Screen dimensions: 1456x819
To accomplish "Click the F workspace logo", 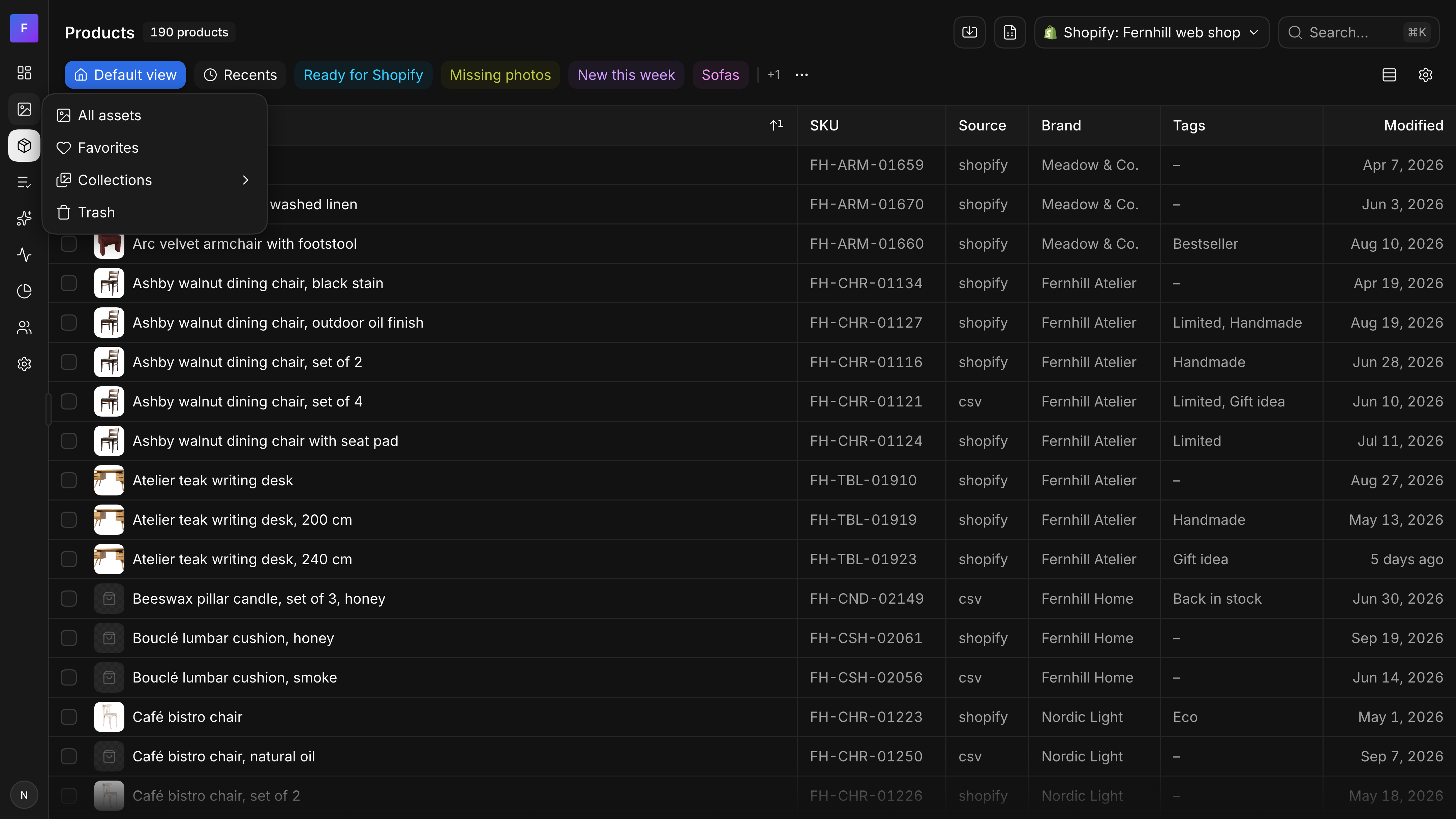I will [24, 28].
